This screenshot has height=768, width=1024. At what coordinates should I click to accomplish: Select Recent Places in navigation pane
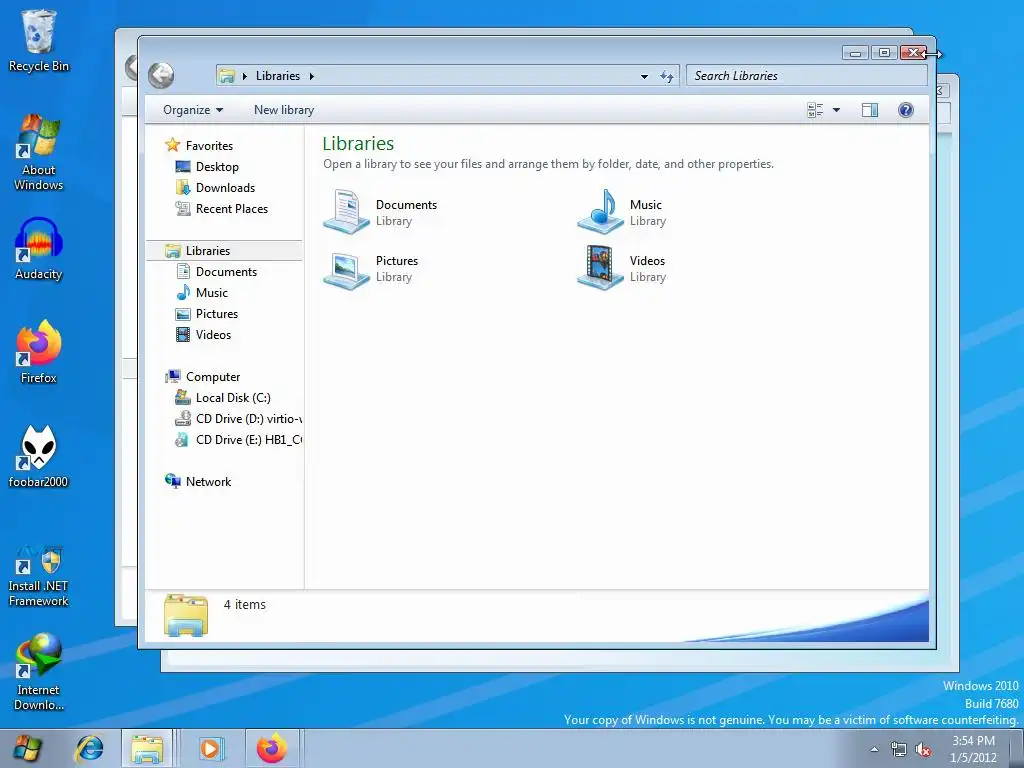tap(232, 208)
